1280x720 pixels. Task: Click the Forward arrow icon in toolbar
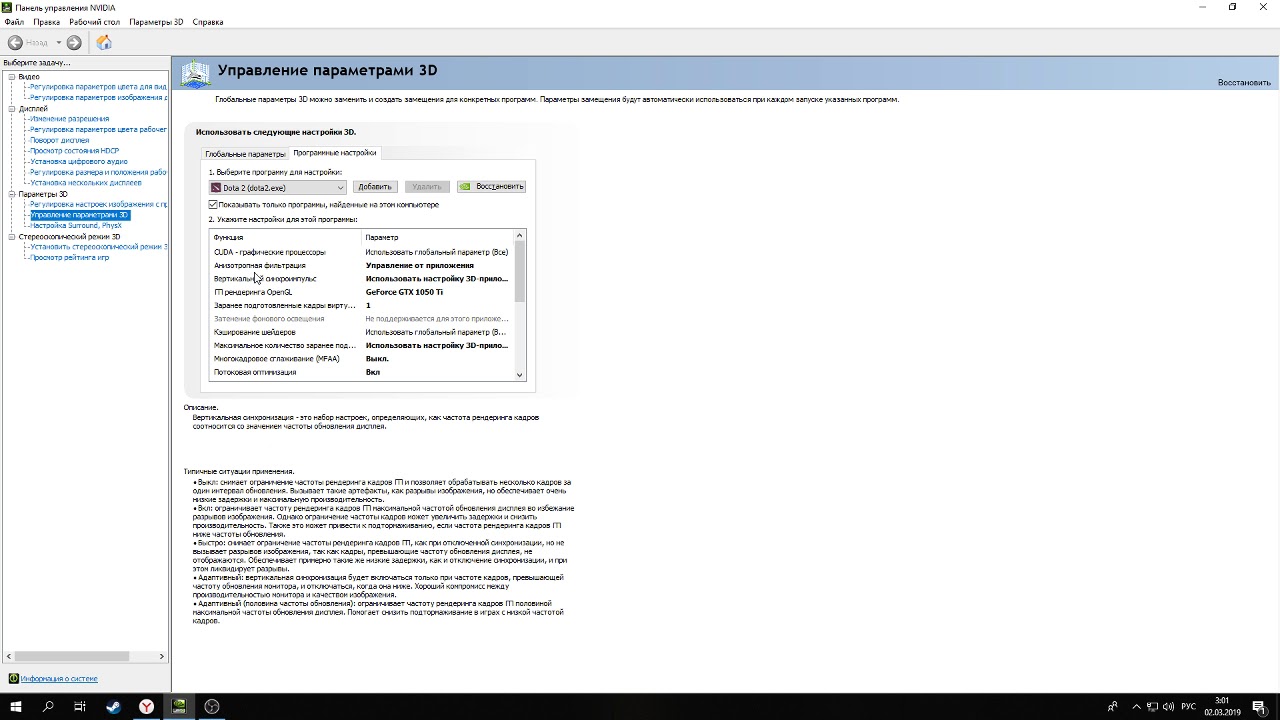pos(74,42)
